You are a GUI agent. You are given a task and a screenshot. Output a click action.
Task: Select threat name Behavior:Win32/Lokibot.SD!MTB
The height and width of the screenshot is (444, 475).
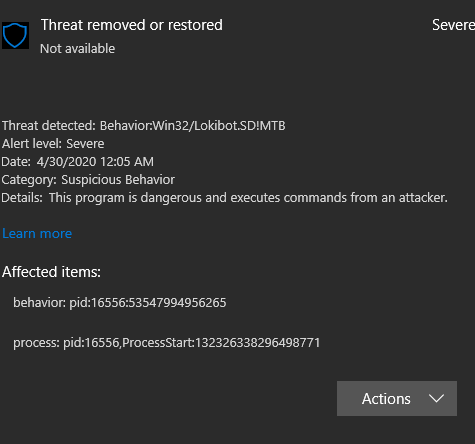tap(193, 126)
